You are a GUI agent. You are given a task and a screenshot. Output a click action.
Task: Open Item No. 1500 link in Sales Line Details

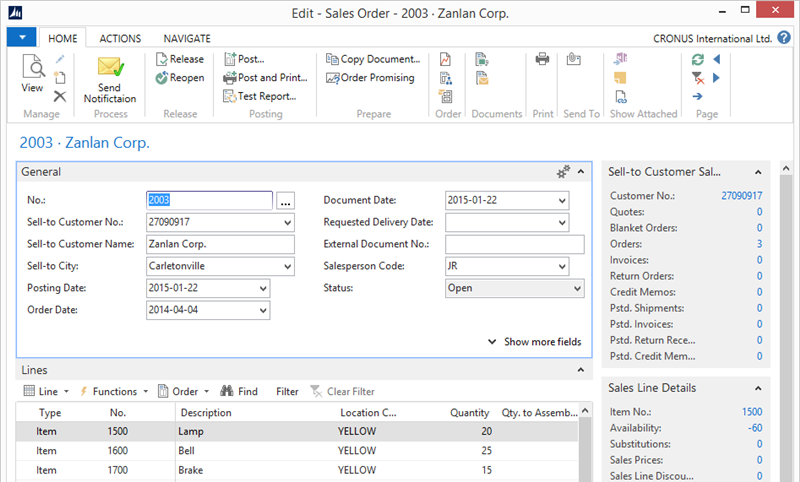click(752, 412)
